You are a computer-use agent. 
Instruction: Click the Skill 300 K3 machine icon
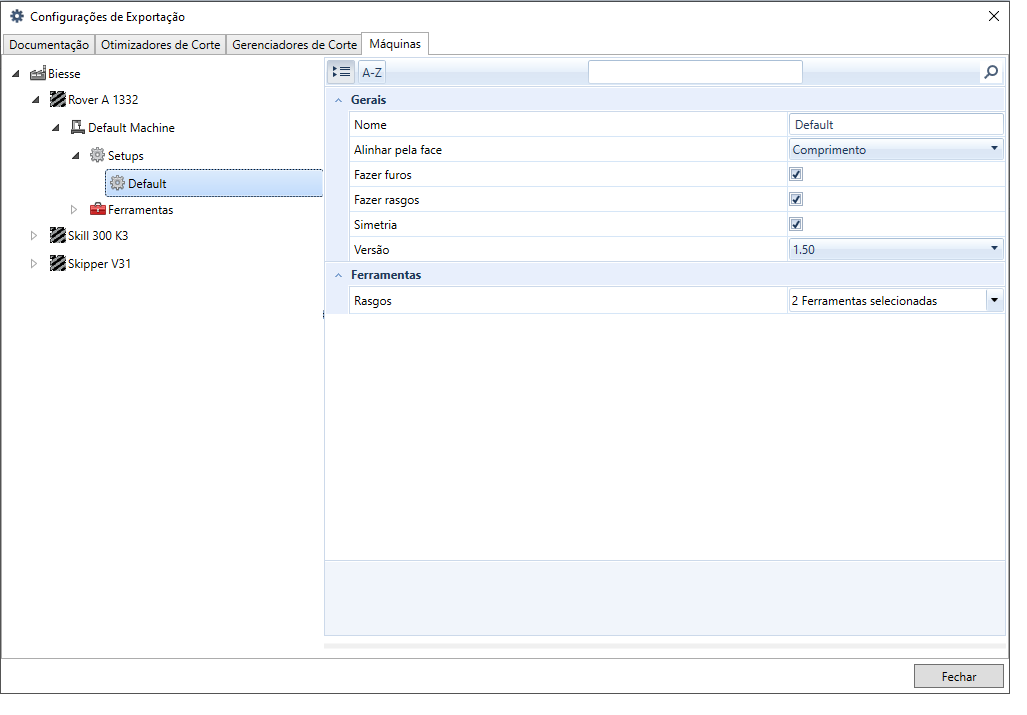[x=58, y=235]
